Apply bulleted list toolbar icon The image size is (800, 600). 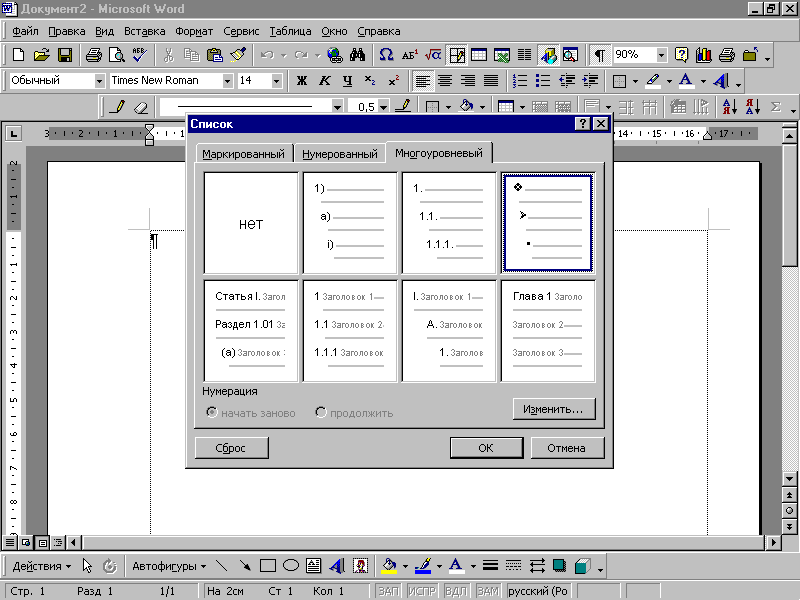(543, 81)
